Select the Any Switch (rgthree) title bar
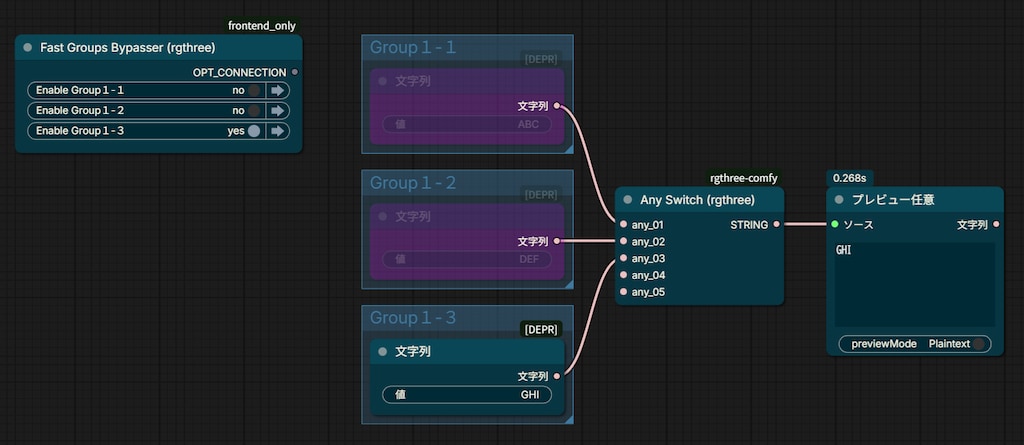The image size is (1024, 445). [x=699, y=199]
